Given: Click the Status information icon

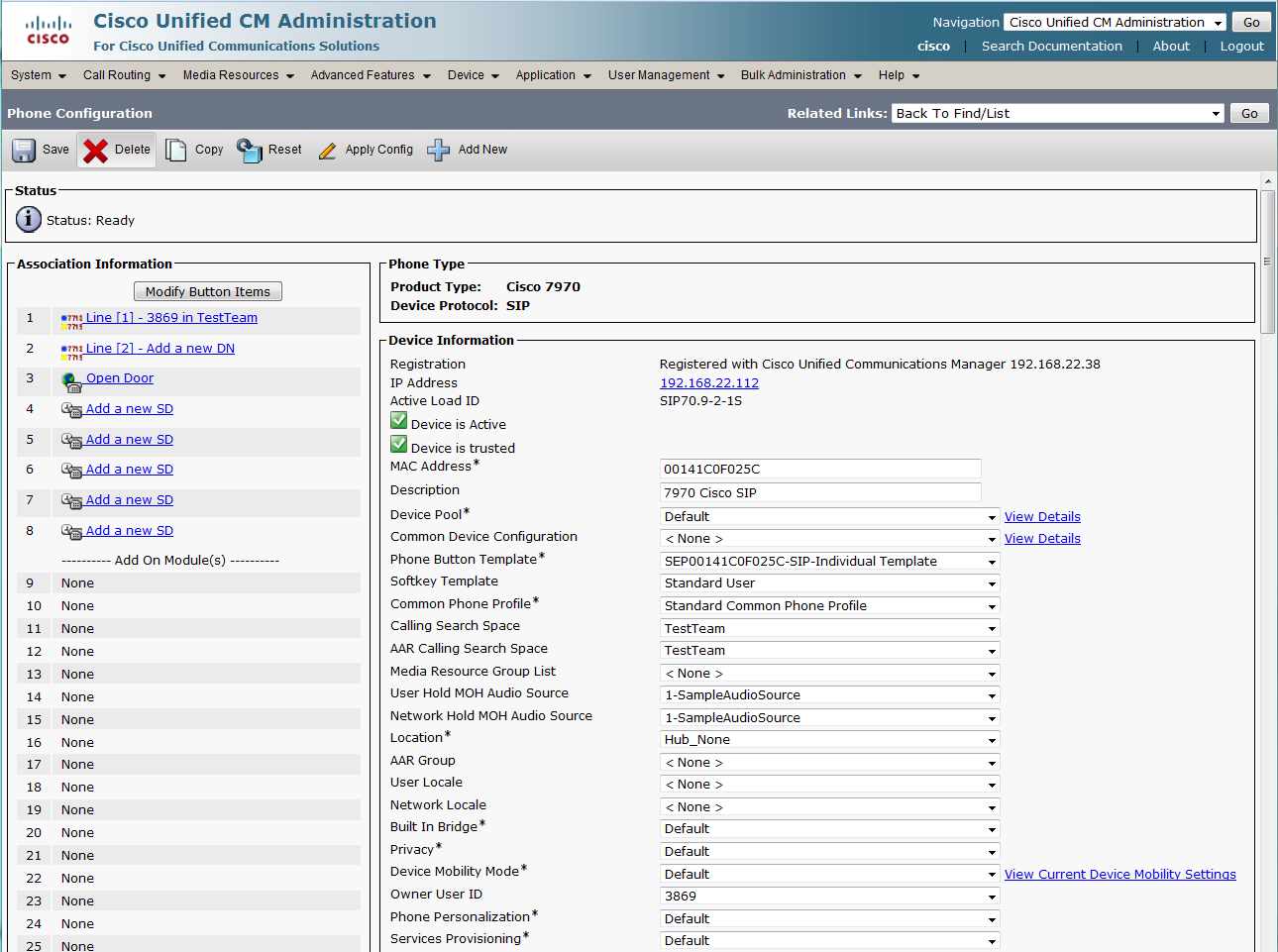Looking at the screenshot, I should point(29,219).
